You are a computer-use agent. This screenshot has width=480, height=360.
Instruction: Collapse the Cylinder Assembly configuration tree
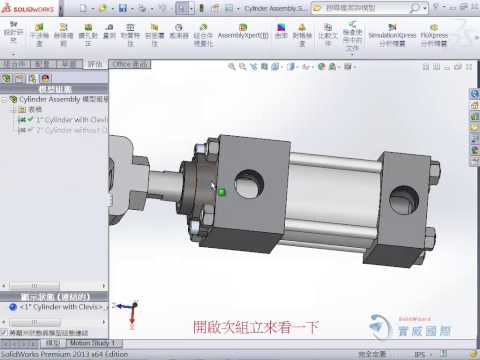pos(4,99)
